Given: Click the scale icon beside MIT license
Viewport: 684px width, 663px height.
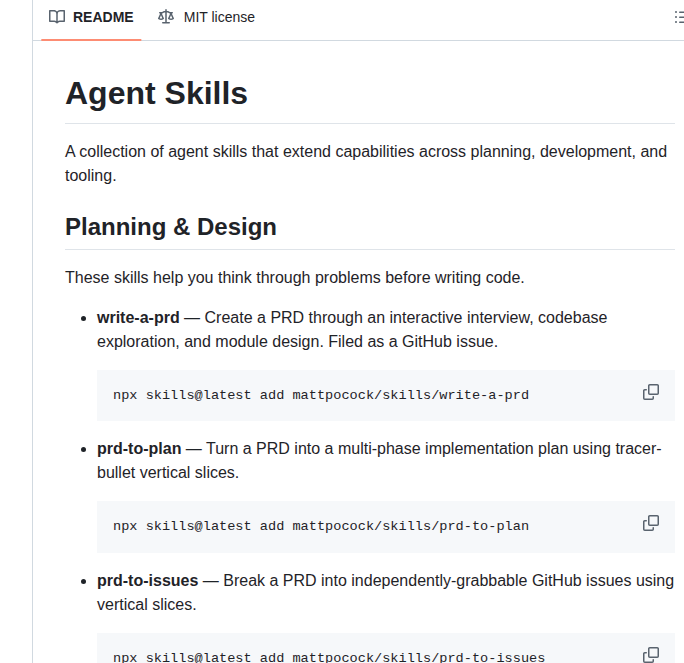Looking at the screenshot, I should pos(166,17).
